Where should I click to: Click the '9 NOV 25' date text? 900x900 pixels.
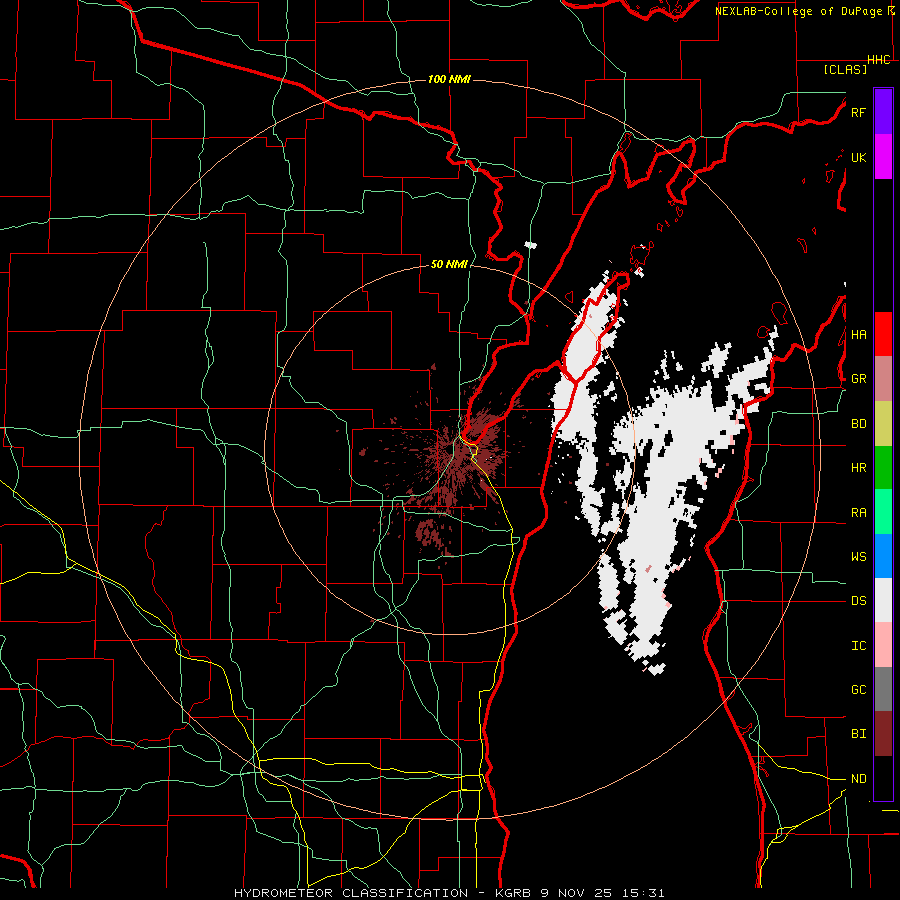coord(576,893)
